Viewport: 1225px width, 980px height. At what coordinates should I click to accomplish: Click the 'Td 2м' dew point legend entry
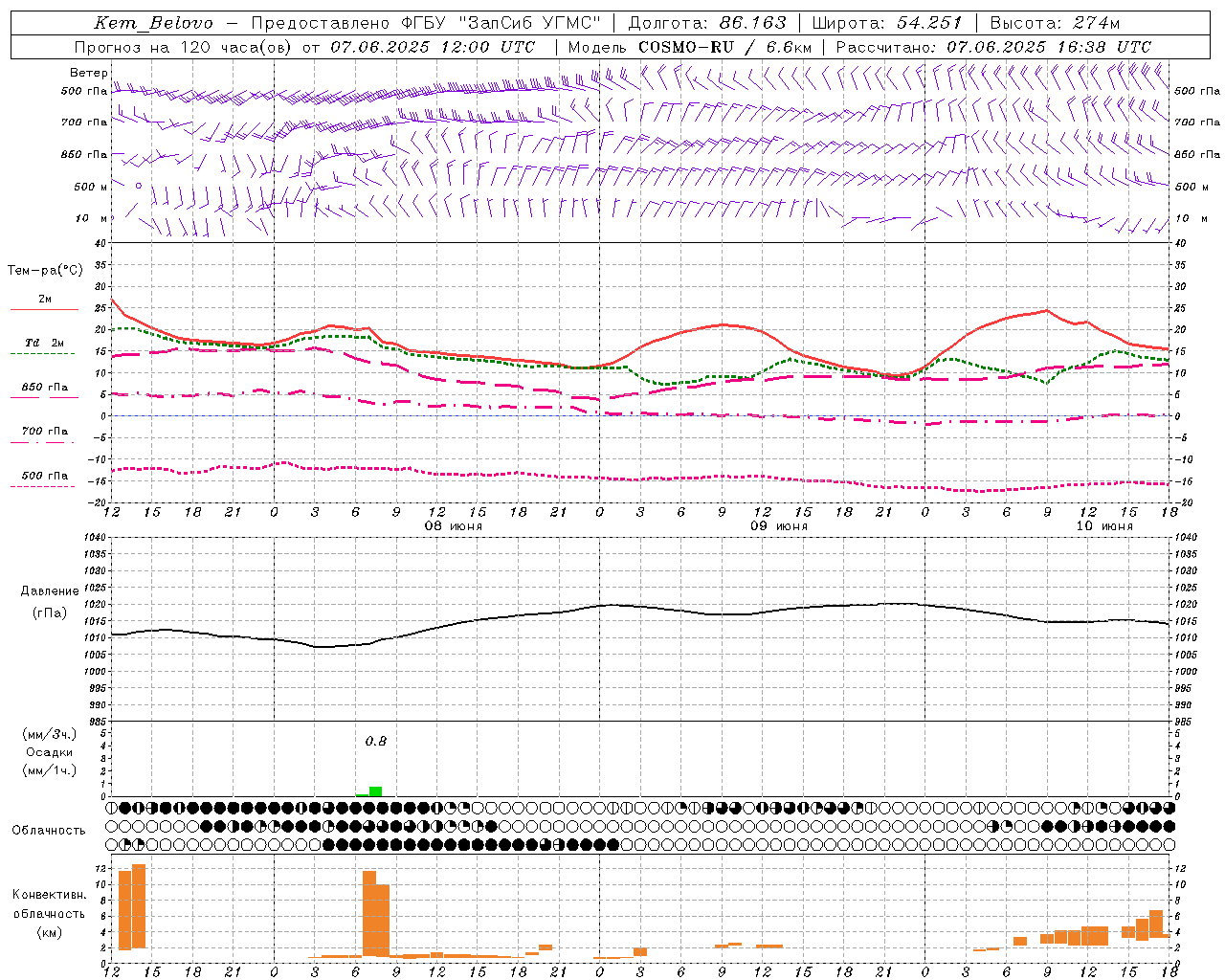pos(45,343)
